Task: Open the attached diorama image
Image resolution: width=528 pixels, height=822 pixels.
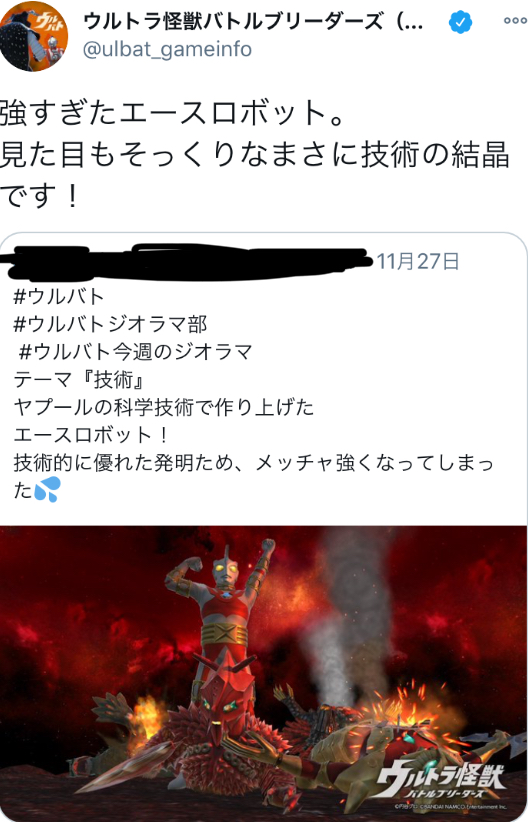Action: (x=264, y=673)
